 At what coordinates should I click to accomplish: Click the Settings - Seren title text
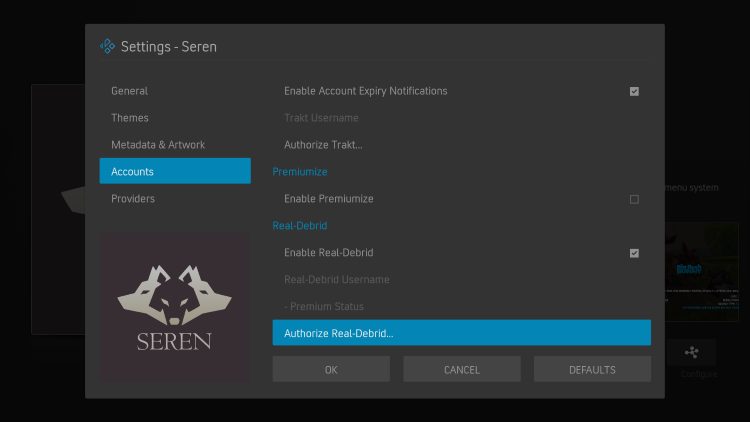tap(169, 47)
